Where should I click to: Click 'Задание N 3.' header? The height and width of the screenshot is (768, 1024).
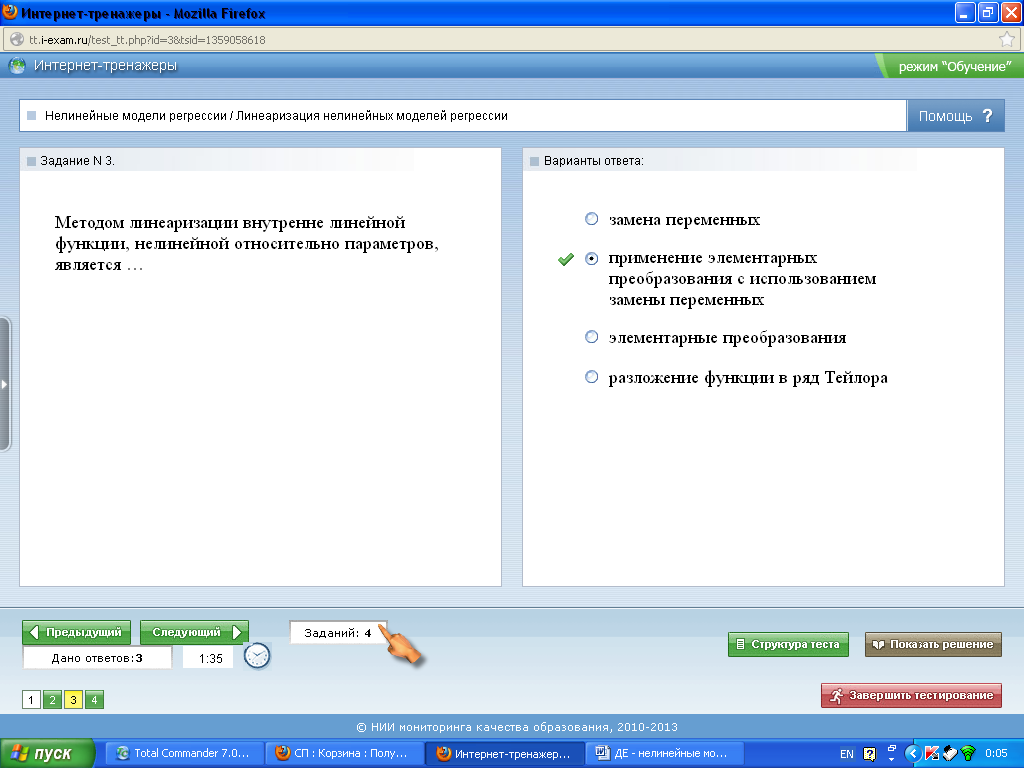click(x=77, y=161)
